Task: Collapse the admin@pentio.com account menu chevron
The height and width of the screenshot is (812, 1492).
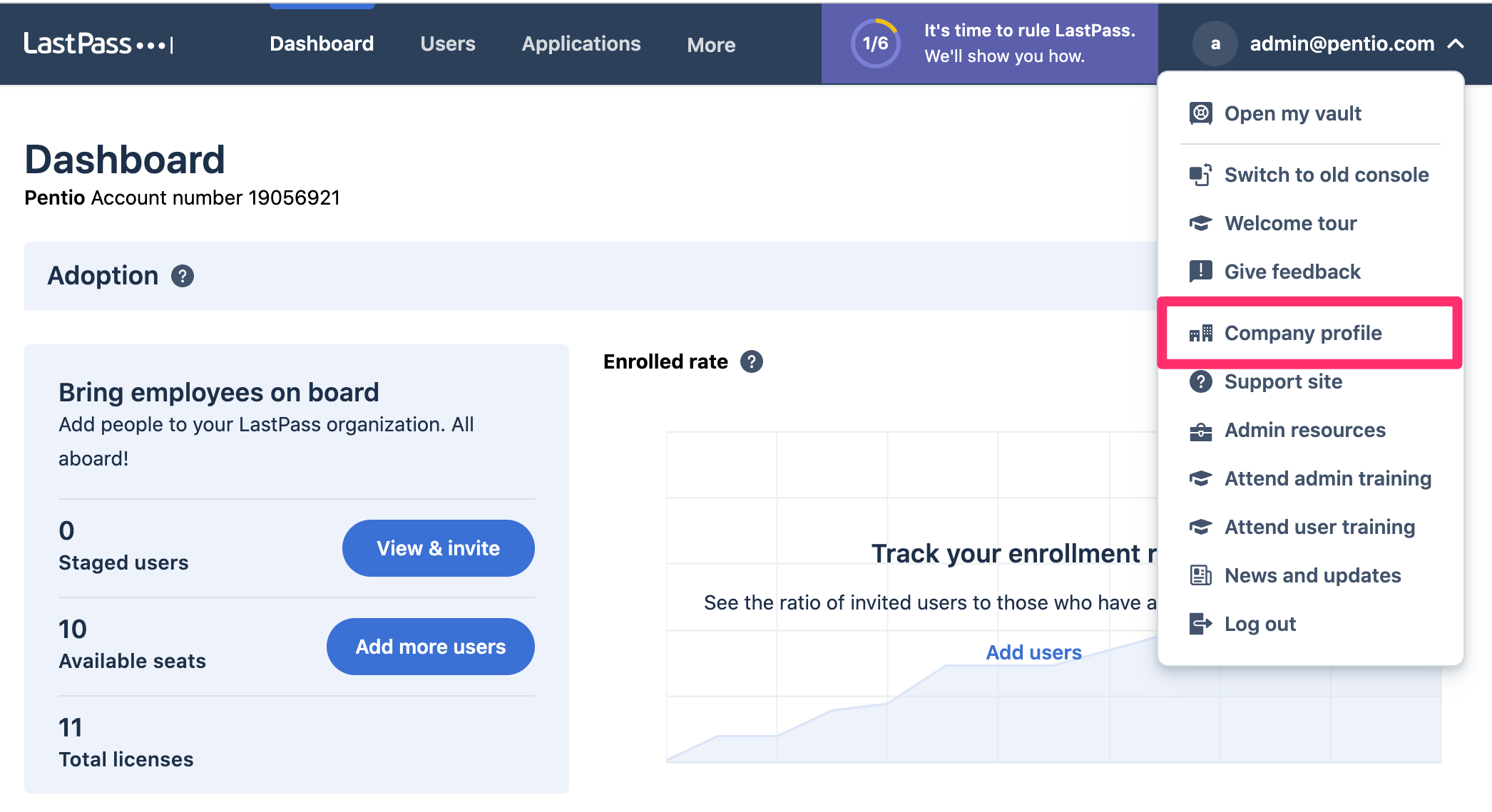Action: tap(1456, 44)
